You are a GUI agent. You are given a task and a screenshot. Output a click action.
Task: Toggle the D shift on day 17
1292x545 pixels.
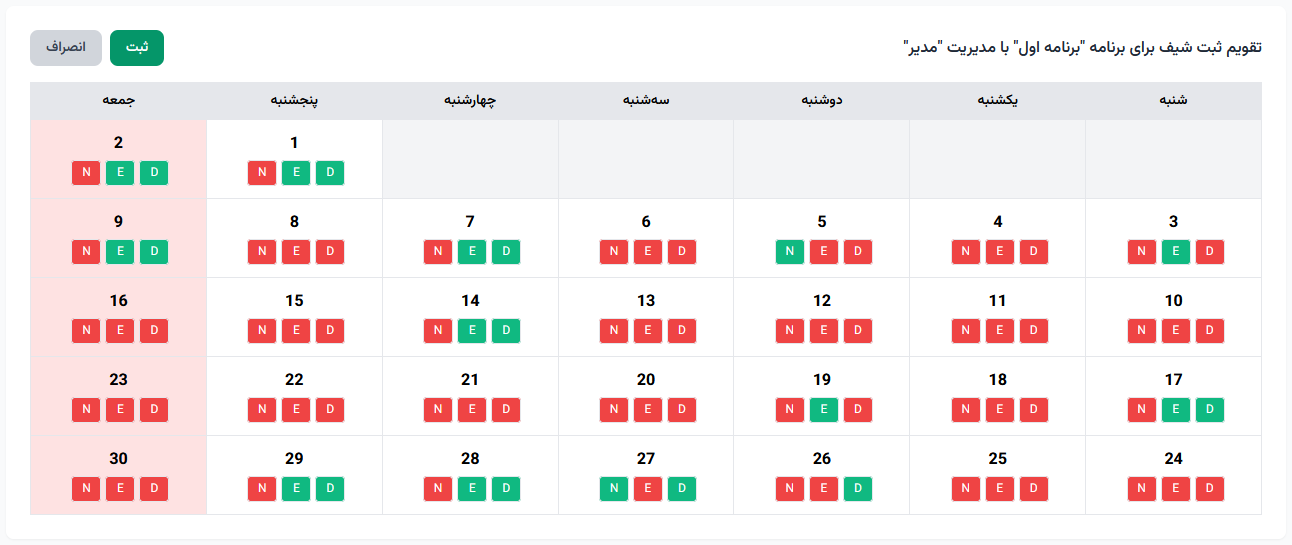1210,410
